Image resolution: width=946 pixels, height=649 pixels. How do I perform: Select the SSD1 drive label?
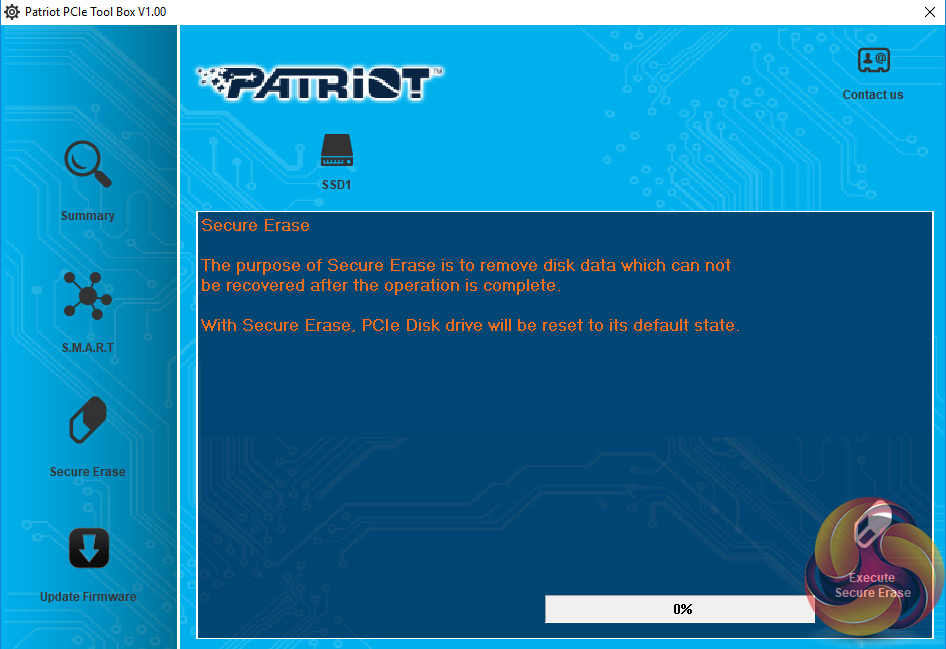tap(337, 185)
